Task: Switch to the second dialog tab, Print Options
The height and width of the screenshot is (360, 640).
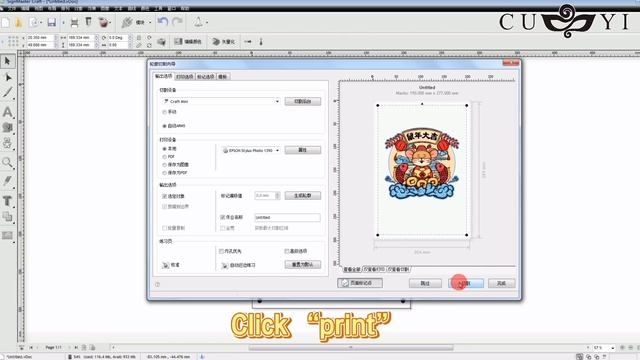Action: [184, 77]
